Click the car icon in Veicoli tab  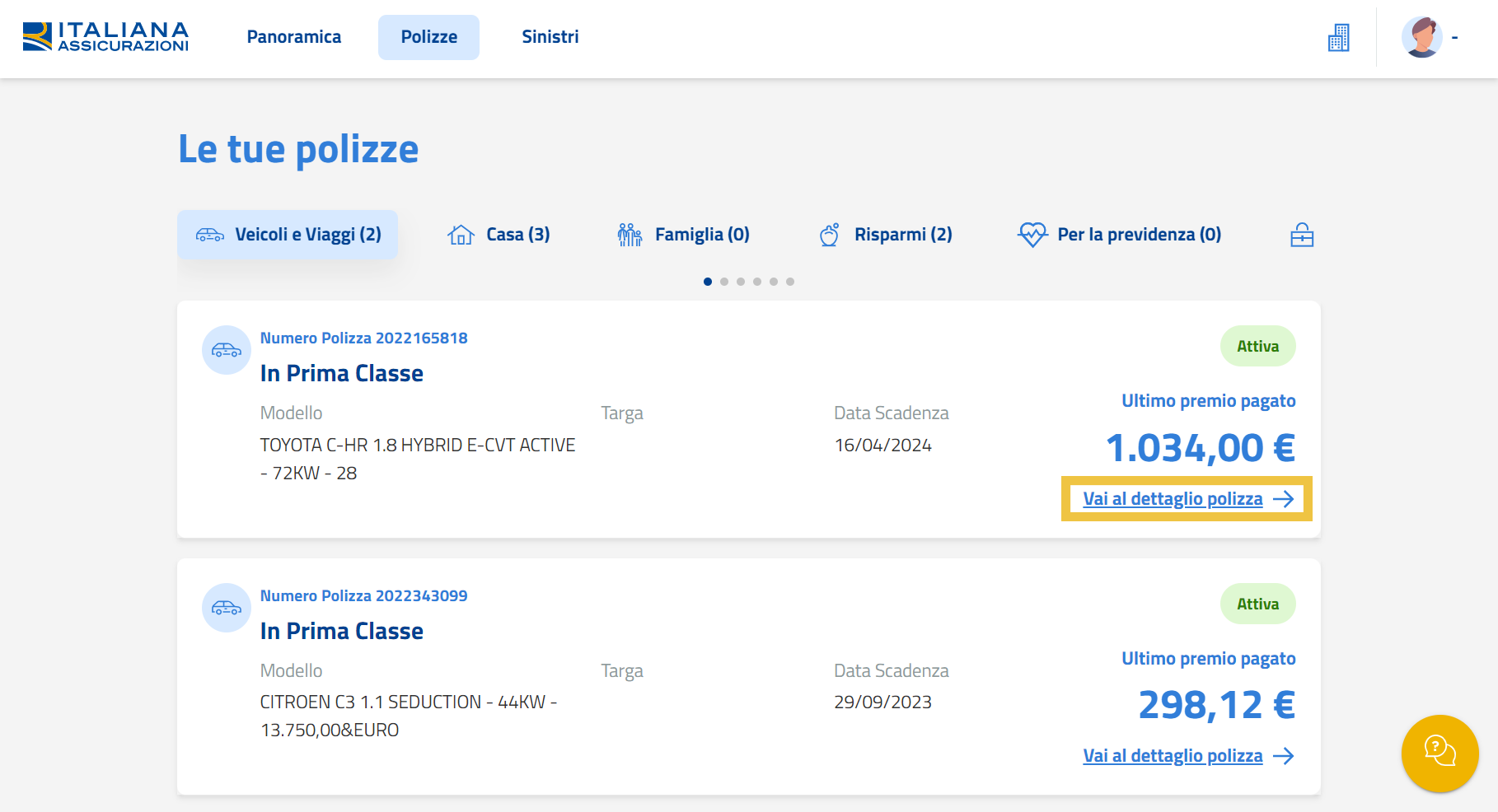tap(210, 236)
